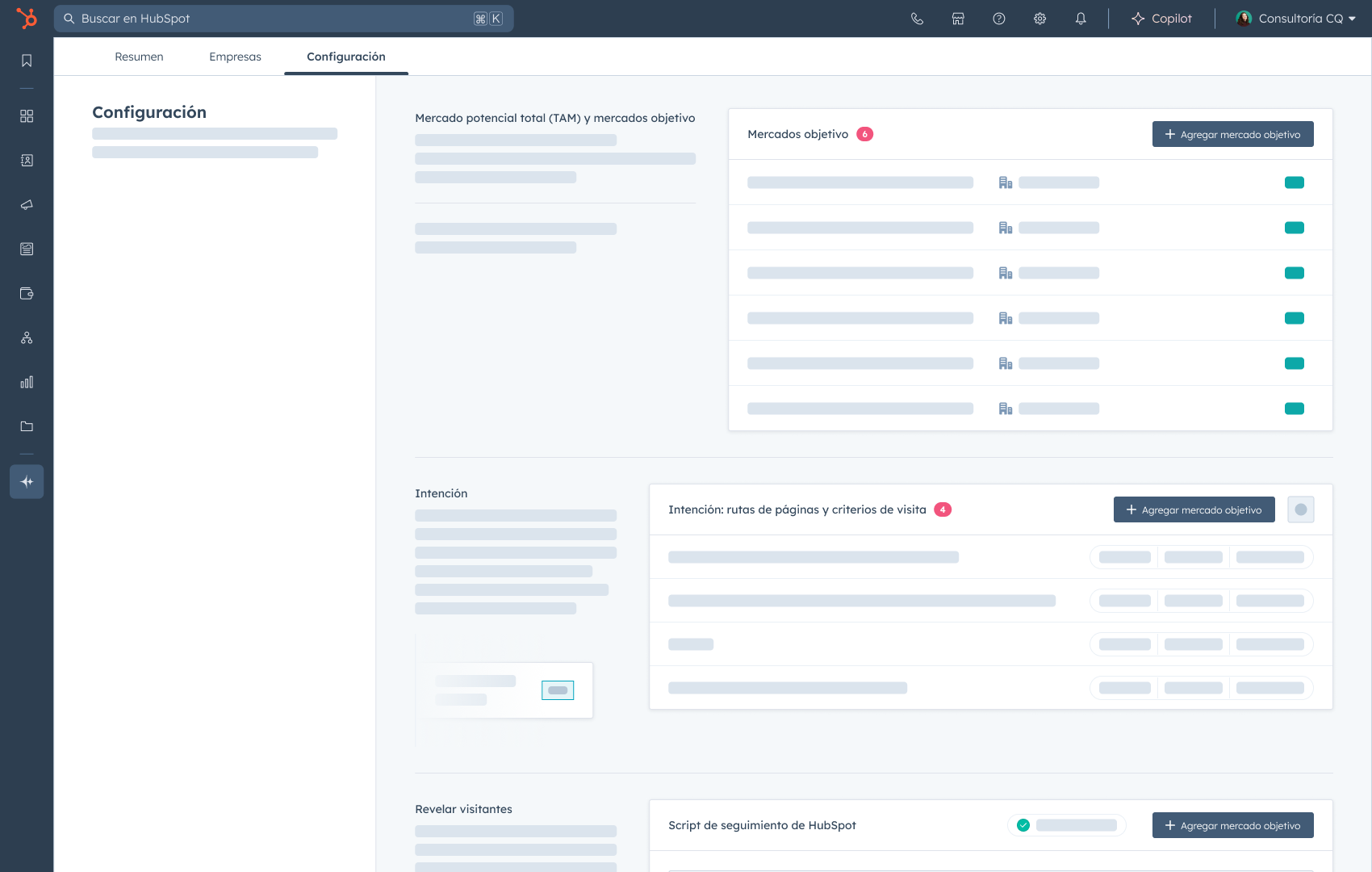The width and height of the screenshot is (1372, 872).
Task: Open the marketplace store icon
Action: tap(958, 19)
